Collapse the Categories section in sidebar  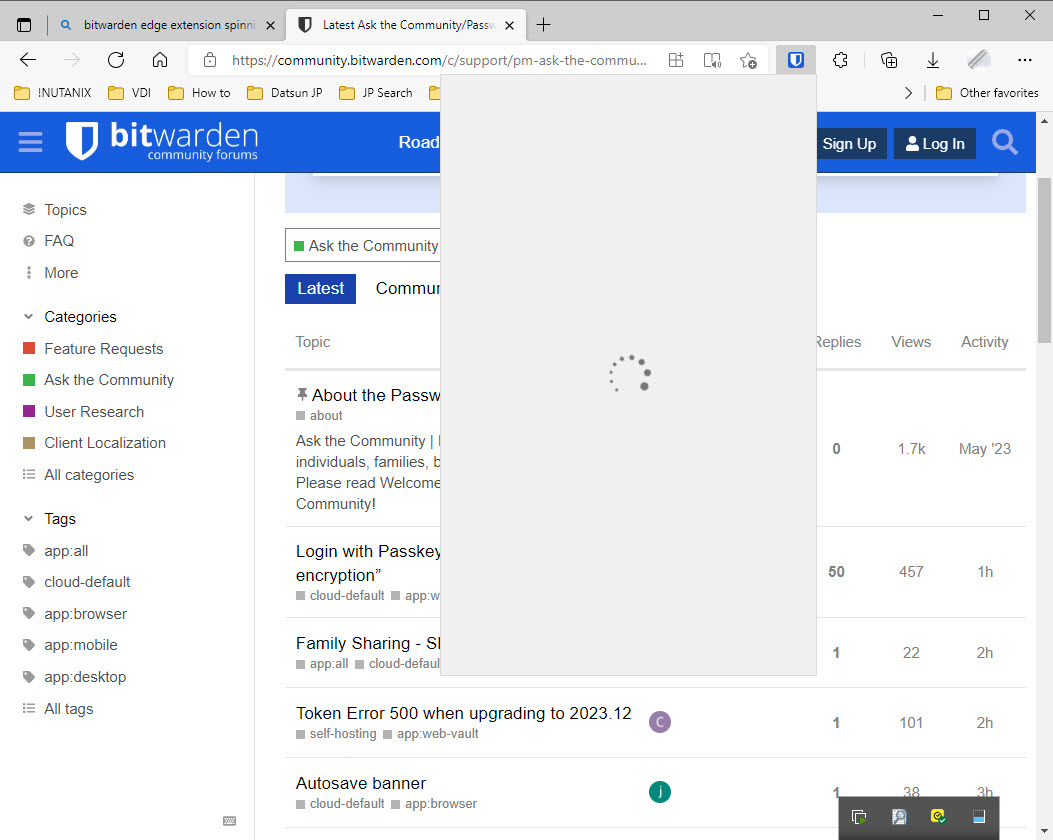coord(28,316)
